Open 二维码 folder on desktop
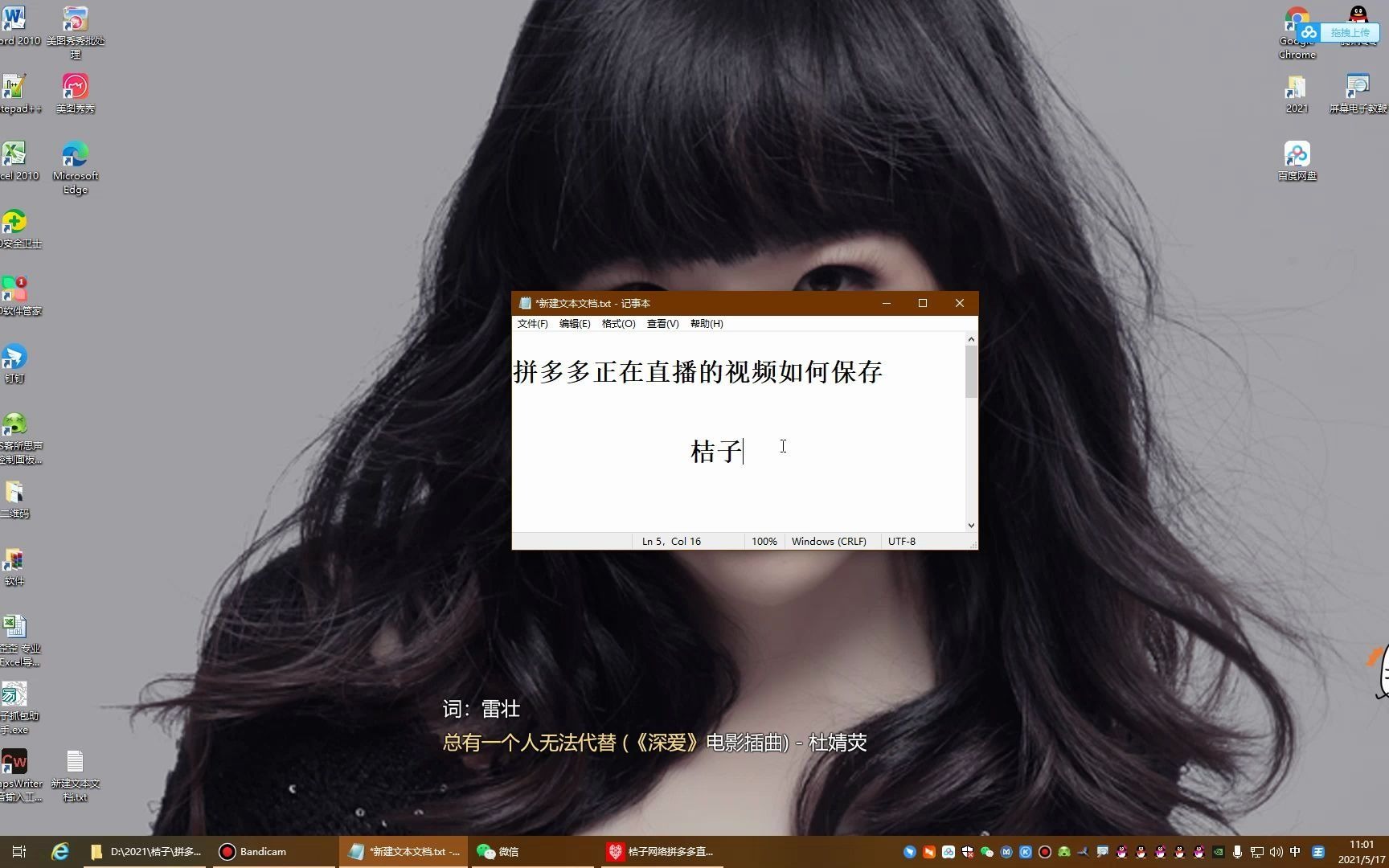Image resolution: width=1389 pixels, height=868 pixels. [14, 498]
